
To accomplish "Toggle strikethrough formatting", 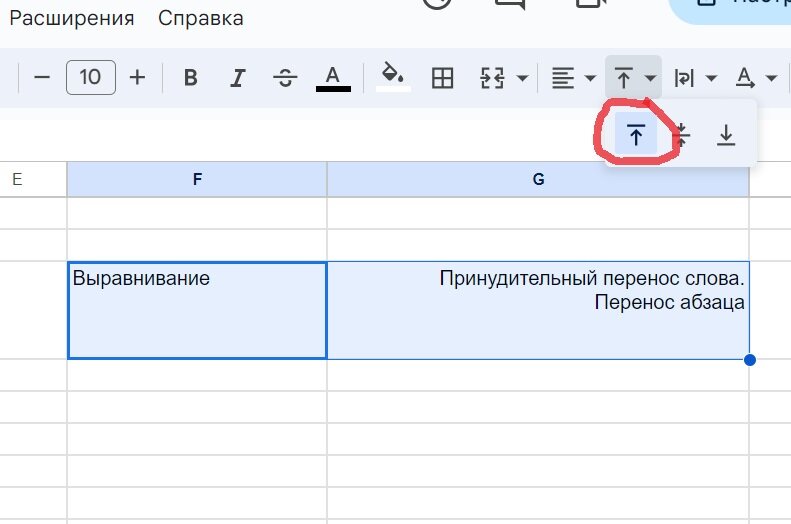I will 285,78.
